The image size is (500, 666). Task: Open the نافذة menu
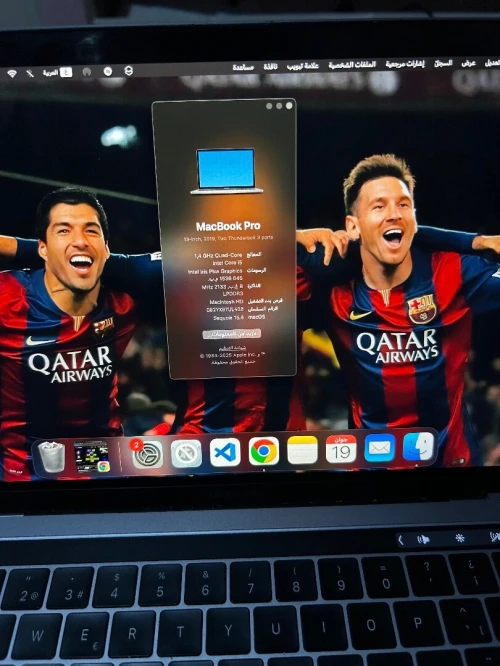[270, 67]
